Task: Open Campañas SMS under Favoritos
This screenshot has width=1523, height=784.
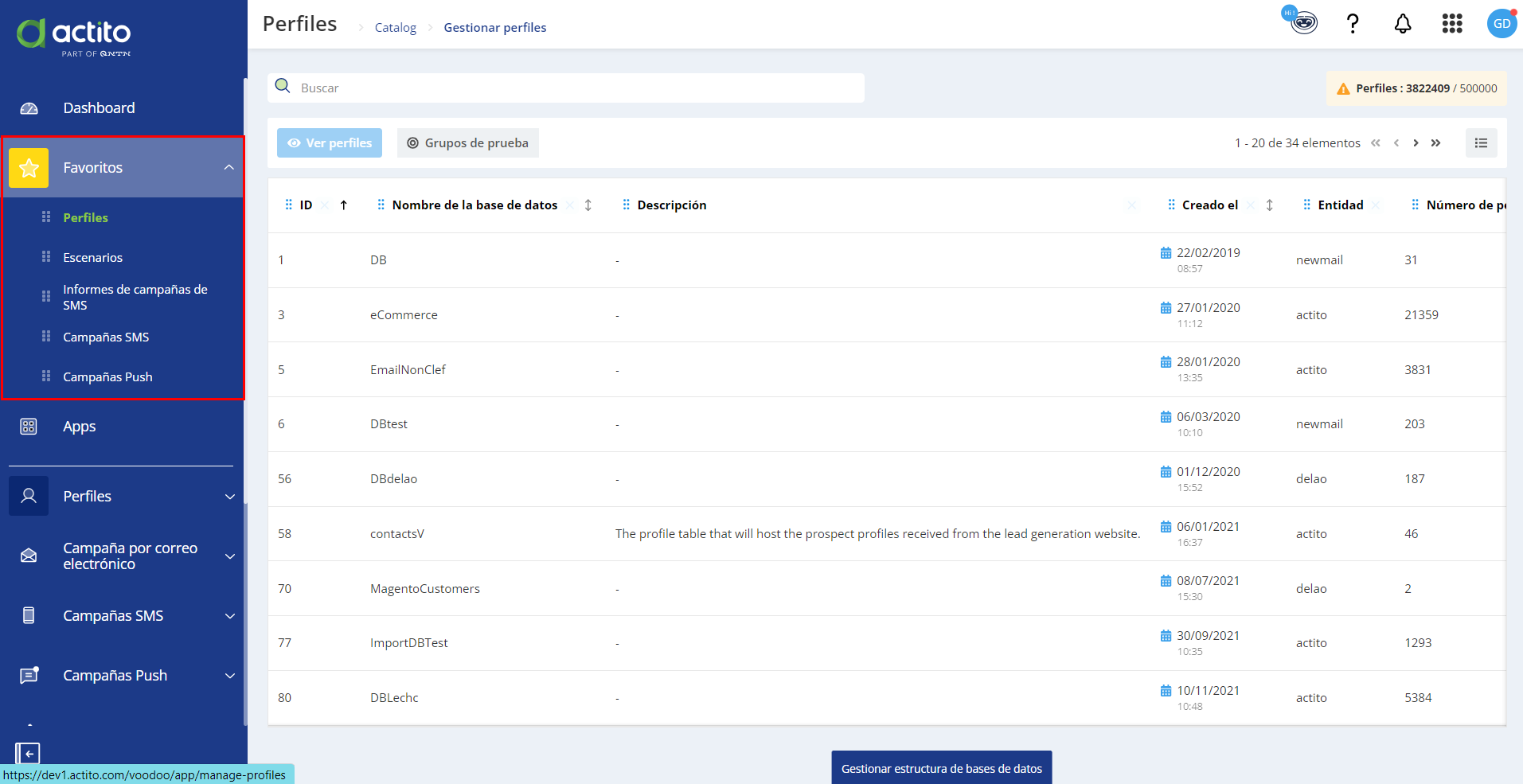Action: point(106,337)
